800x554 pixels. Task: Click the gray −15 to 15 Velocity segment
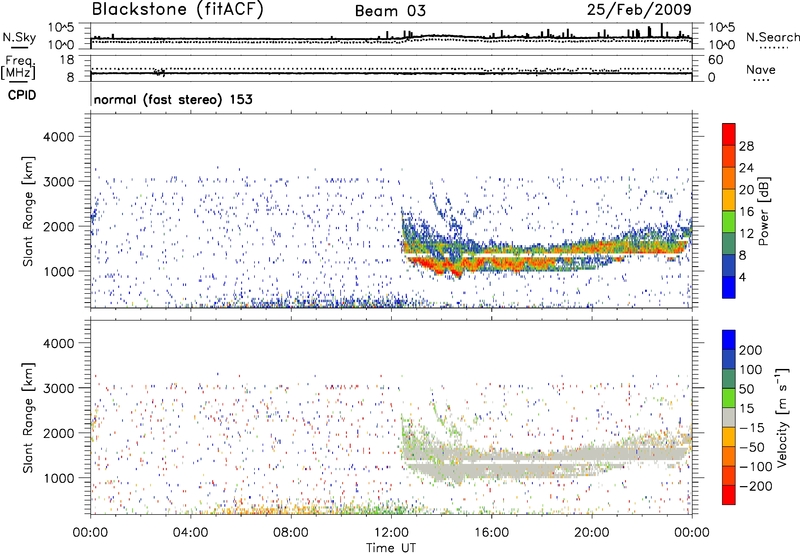(729, 417)
